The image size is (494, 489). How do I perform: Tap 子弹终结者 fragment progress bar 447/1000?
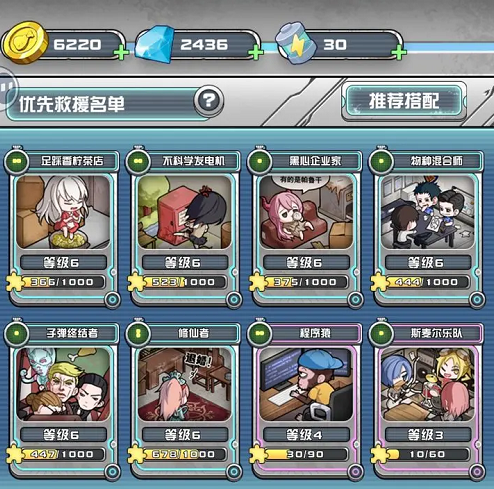point(62,454)
